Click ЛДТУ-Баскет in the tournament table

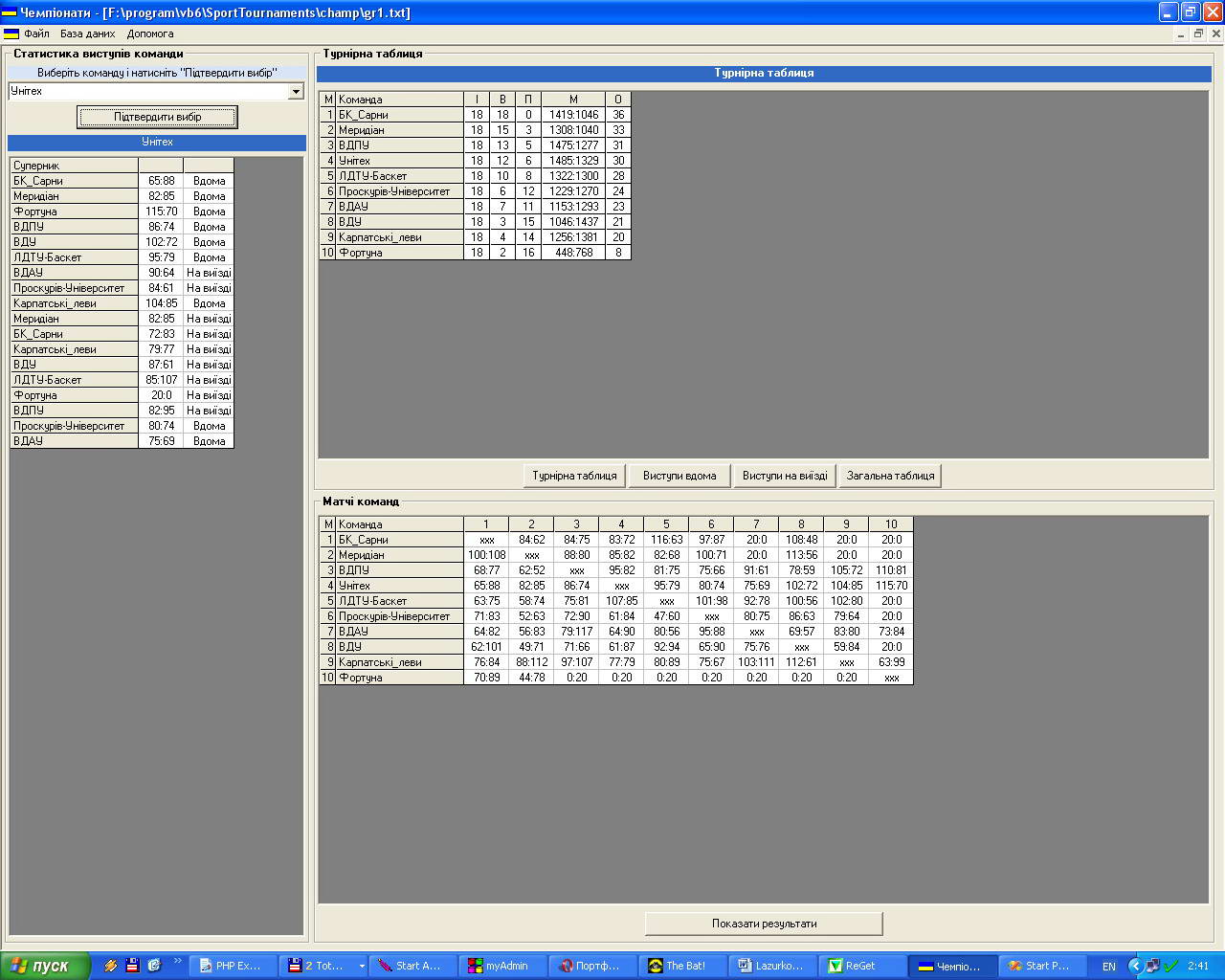pos(399,176)
